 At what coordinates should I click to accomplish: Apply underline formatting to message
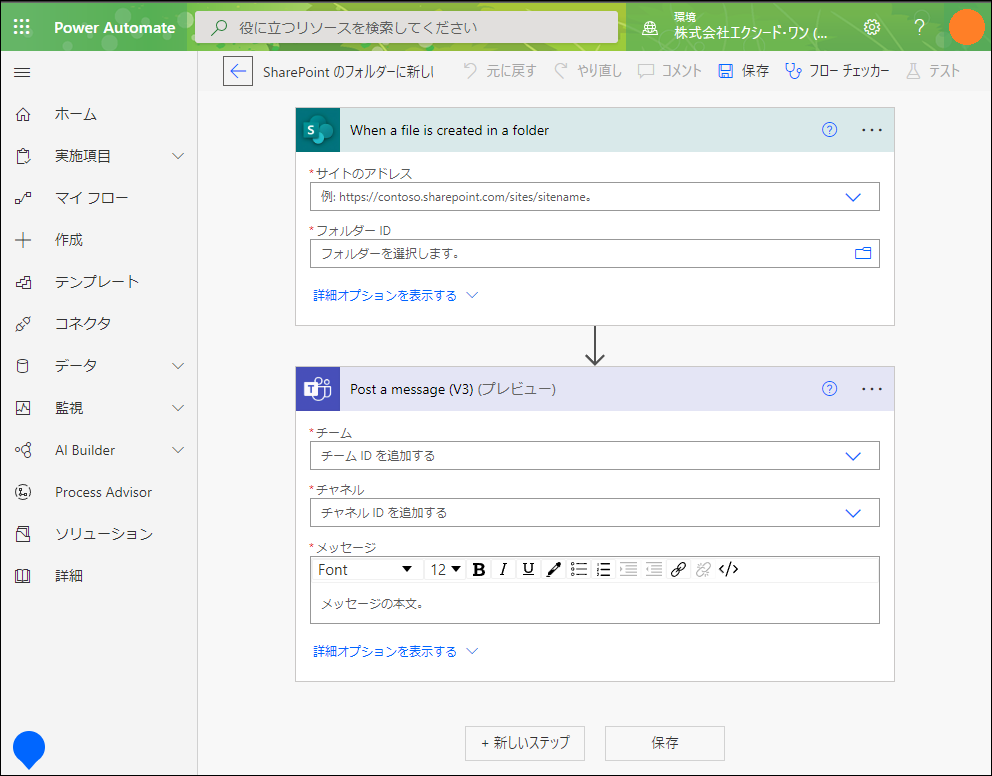pyautogui.click(x=528, y=569)
